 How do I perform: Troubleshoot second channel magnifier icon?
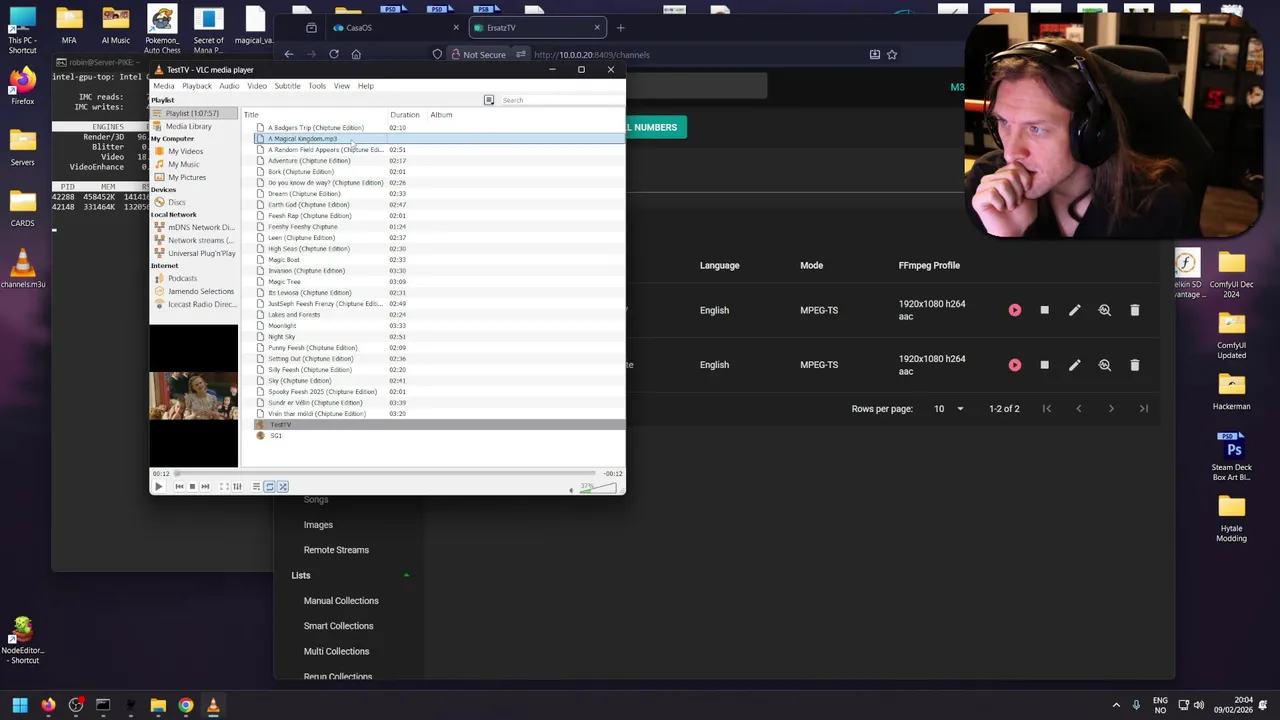(1105, 365)
